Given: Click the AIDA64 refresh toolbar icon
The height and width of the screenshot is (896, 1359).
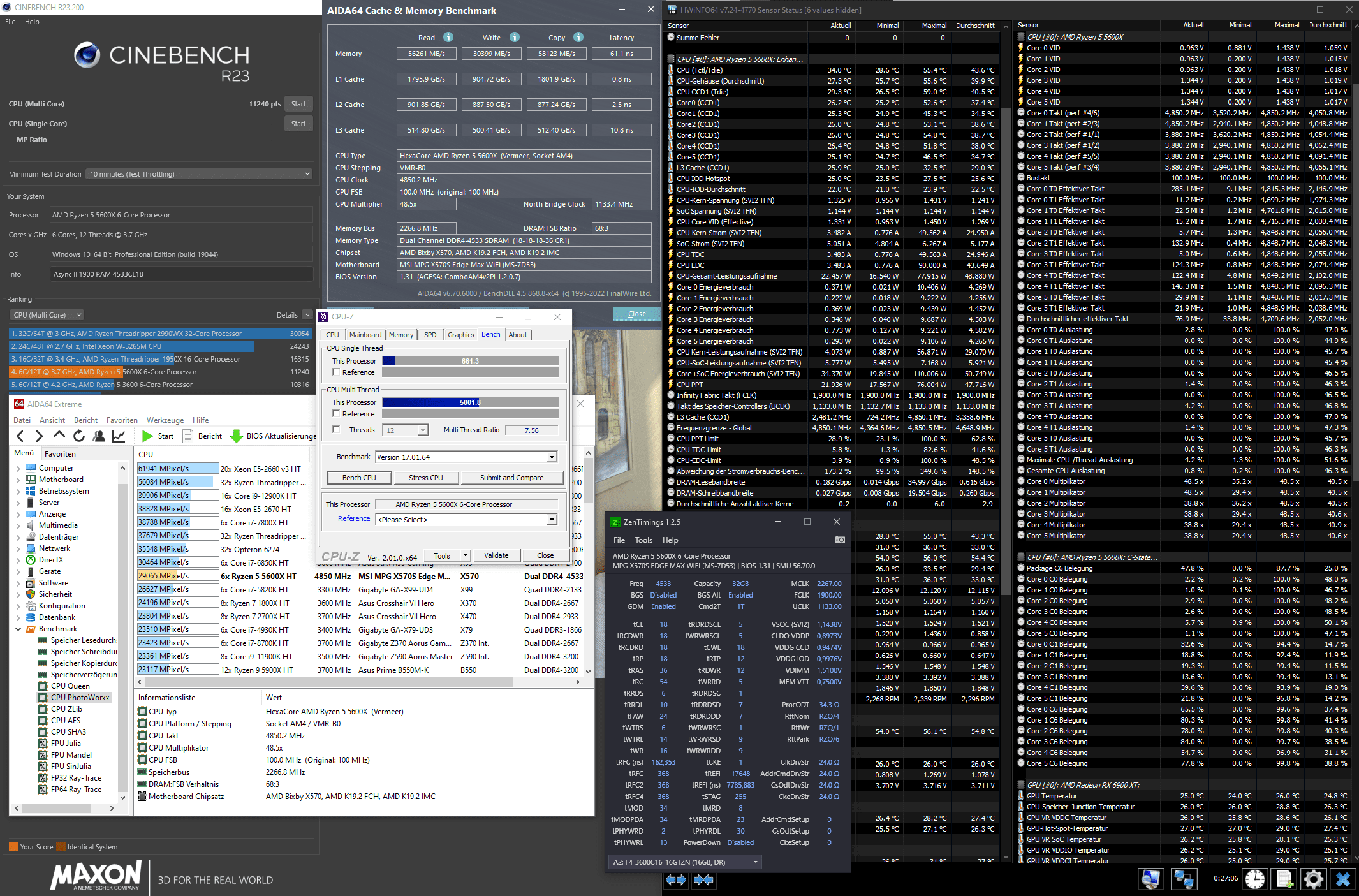Looking at the screenshot, I should click(x=79, y=436).
